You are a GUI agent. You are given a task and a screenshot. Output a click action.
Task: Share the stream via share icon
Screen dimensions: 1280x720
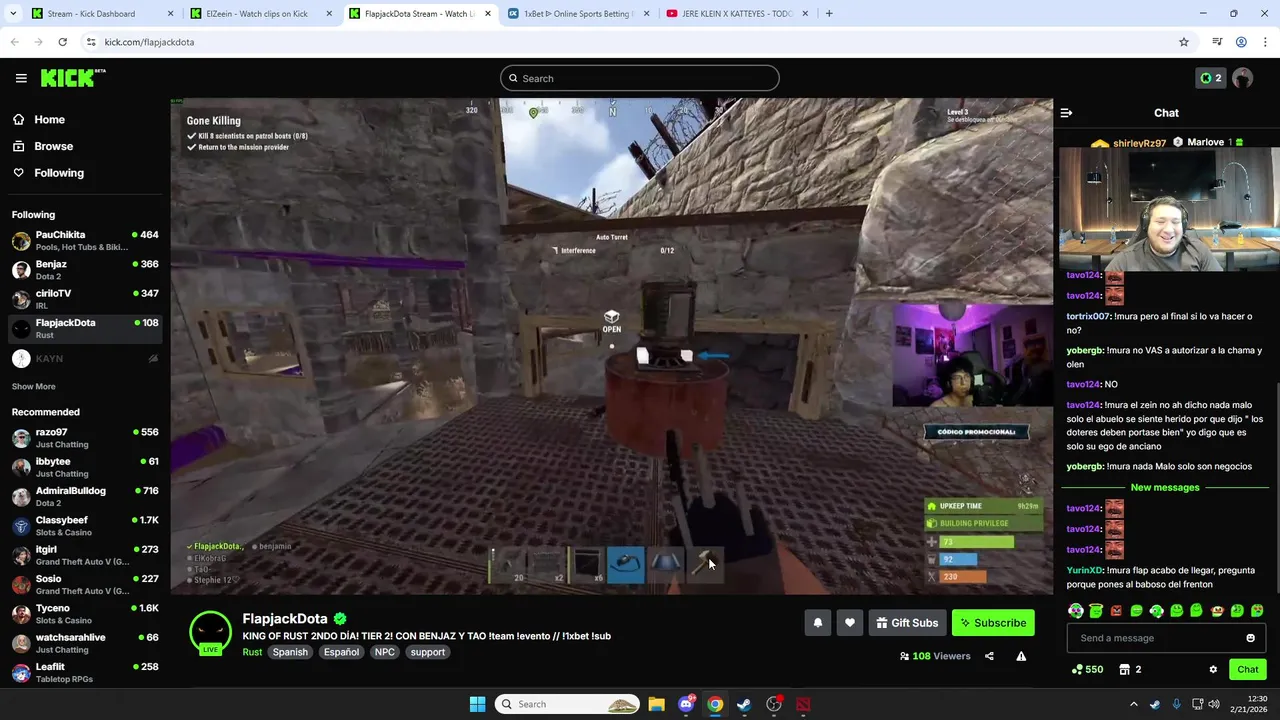tap(989, 656)
